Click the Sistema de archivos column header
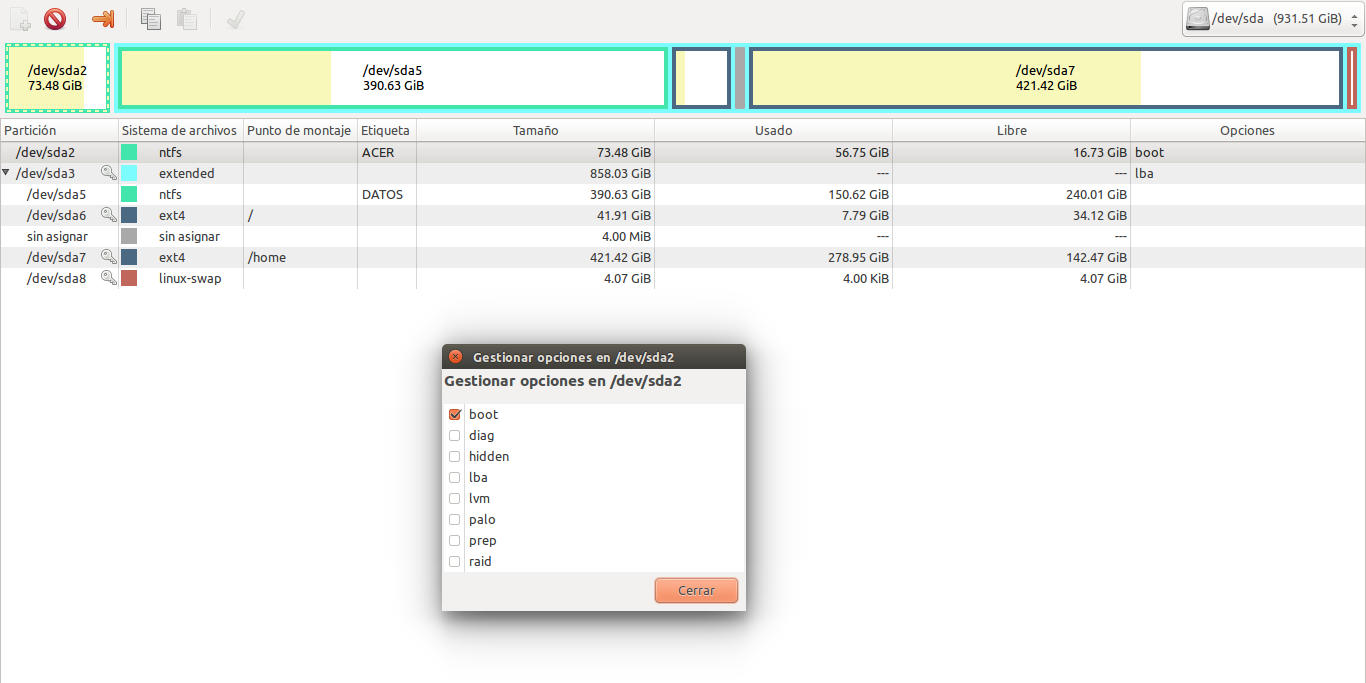The height and width of the screenshot is (683, 1366). [x=180, y=131]
